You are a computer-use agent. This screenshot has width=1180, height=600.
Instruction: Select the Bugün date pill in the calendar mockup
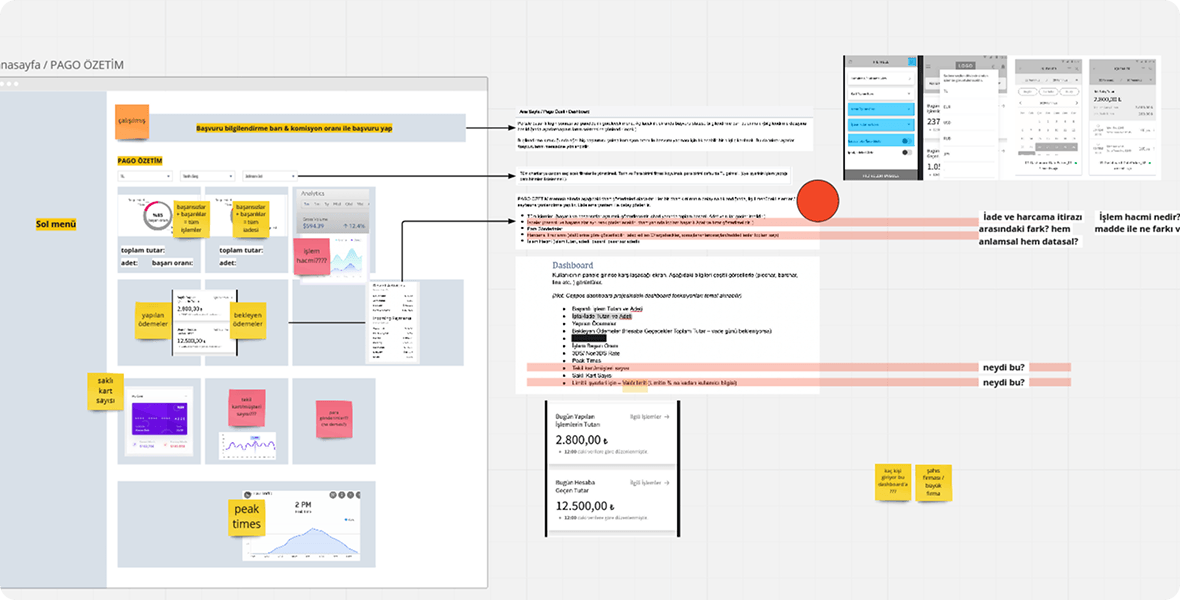pos(1026,92)
